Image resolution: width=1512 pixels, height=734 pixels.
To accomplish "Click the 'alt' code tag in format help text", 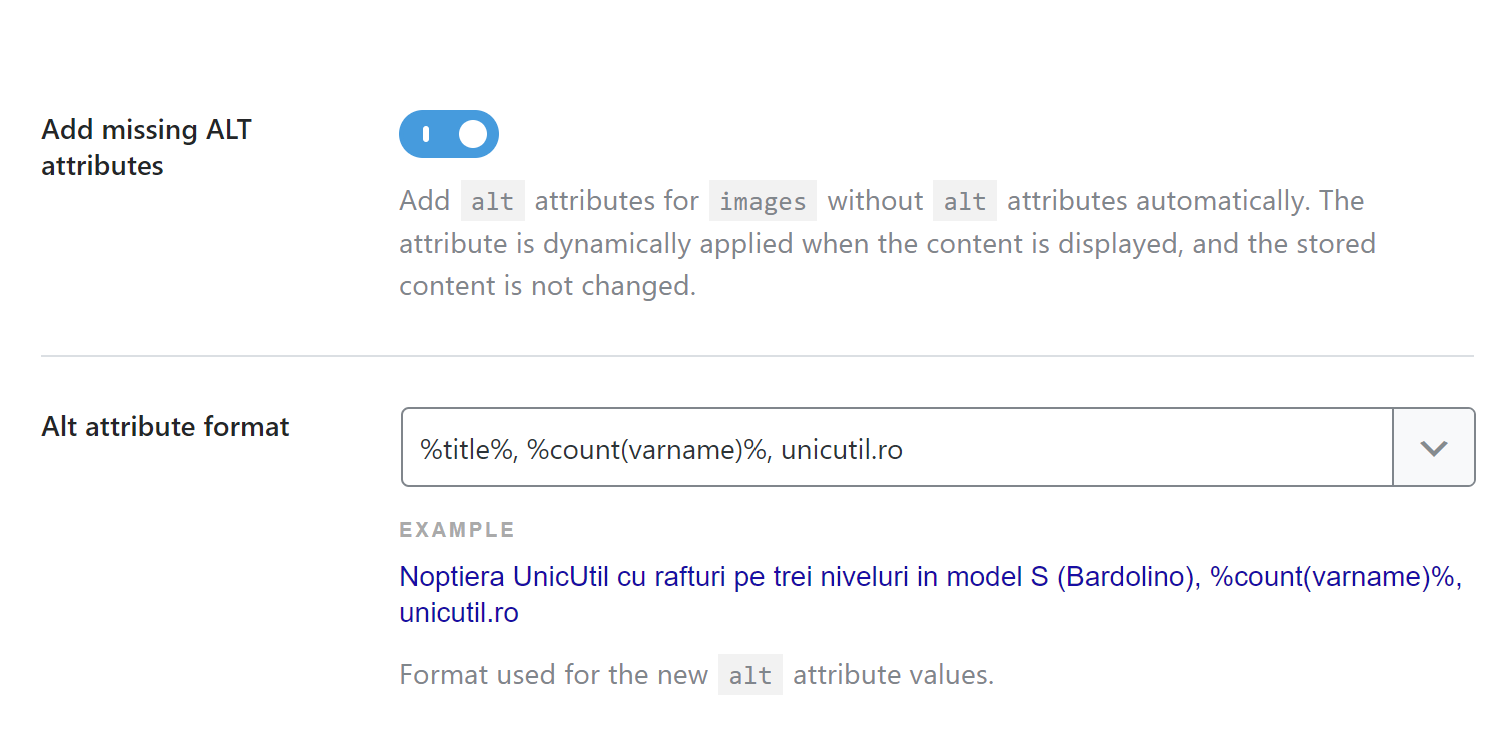I will [x=750, y=675].
